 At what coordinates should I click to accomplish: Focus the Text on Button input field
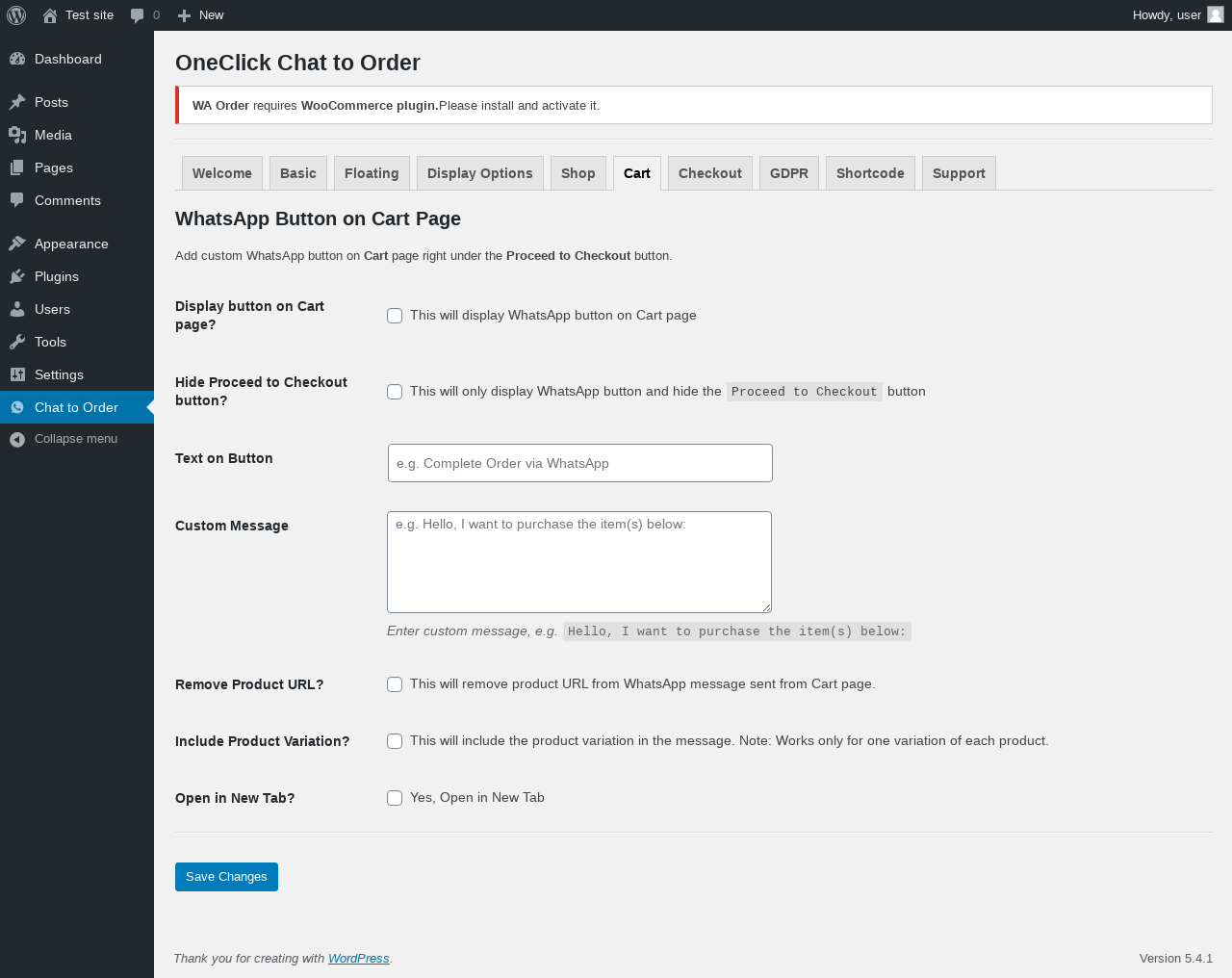pyautogui.click(x=580, y=463)
